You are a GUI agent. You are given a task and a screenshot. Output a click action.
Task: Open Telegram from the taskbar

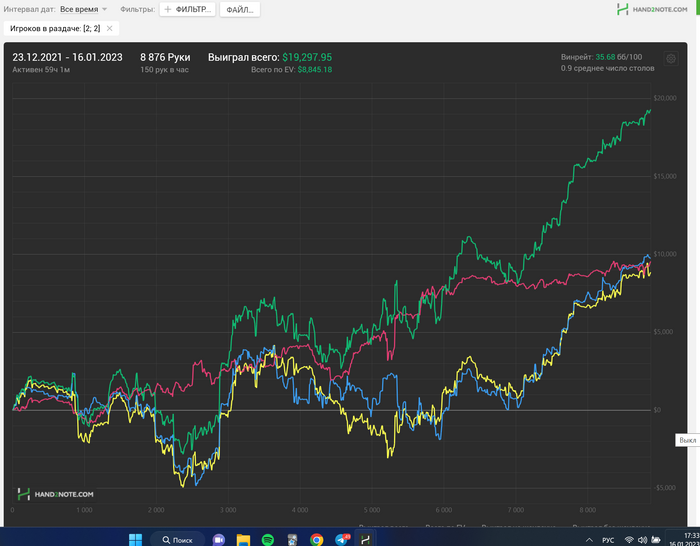(342, 540)
